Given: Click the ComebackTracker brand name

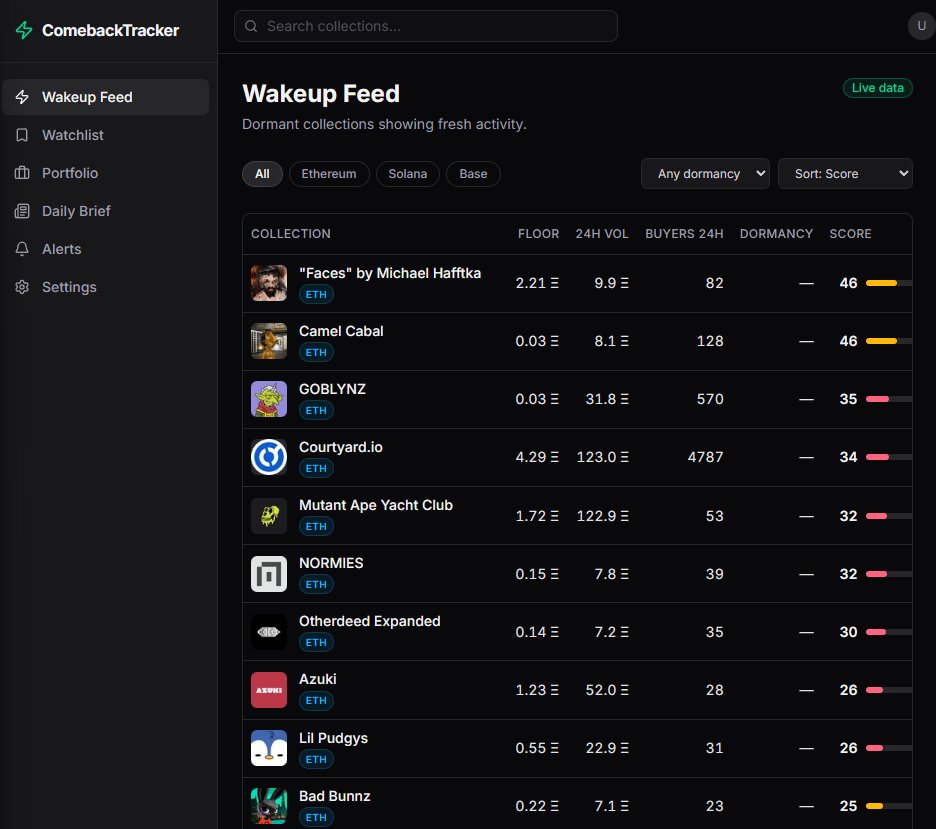Looking at the screenshot, I should pos(110,30).
